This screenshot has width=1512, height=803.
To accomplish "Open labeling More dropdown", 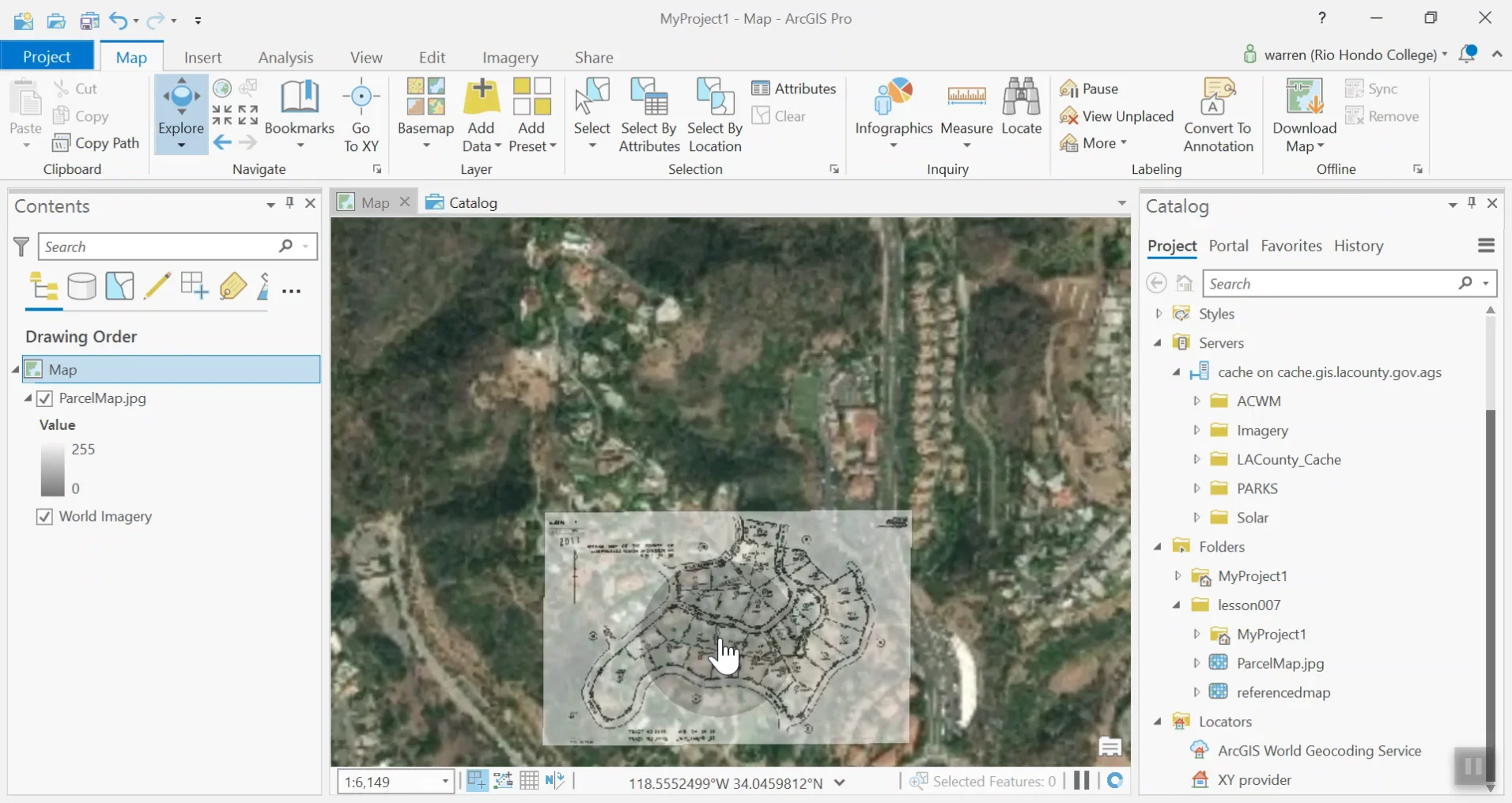I will coord(1094,143).
